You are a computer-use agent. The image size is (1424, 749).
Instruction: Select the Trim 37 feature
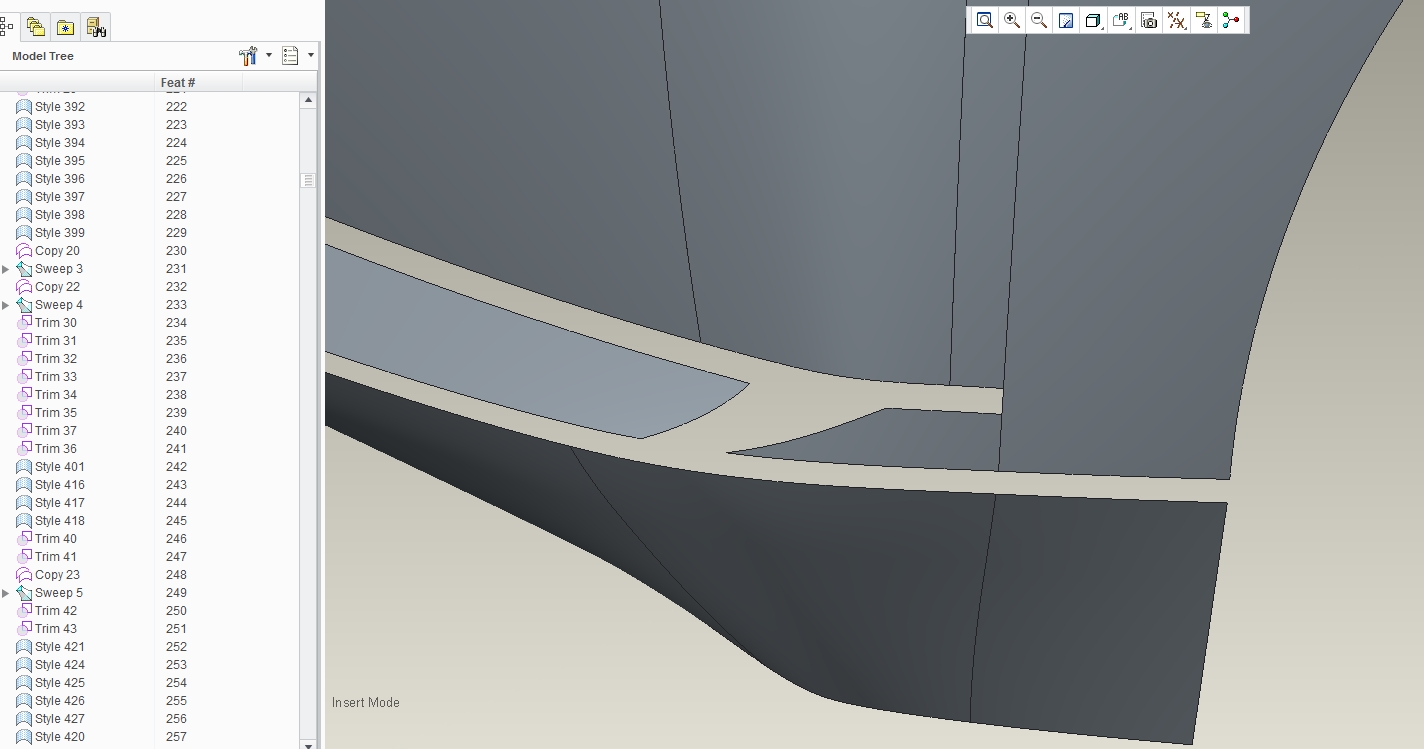[x=56, y=431]
